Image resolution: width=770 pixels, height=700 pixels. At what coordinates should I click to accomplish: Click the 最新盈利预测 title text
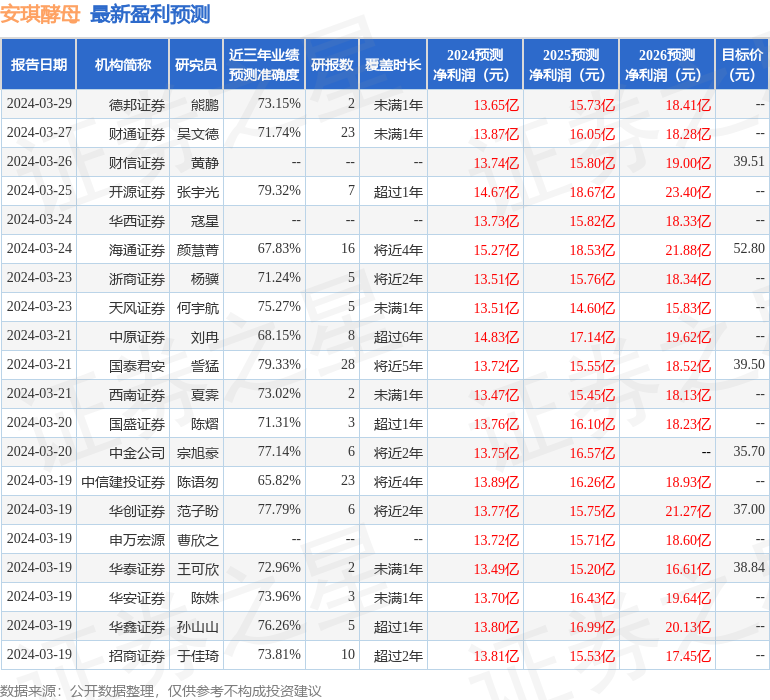coord(150,14)
